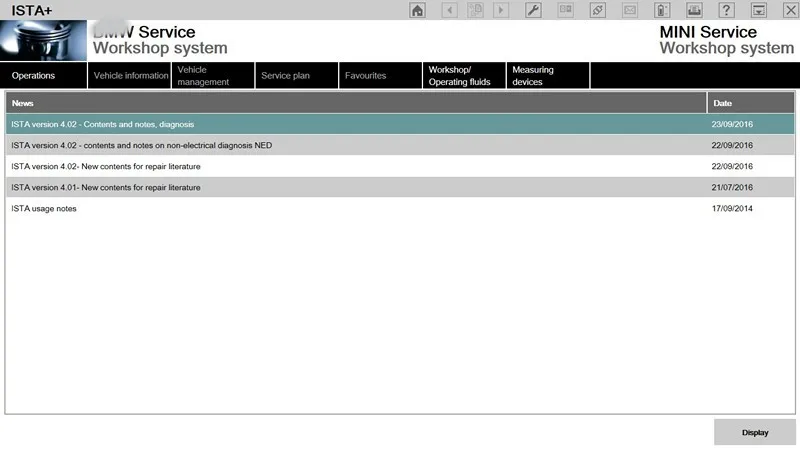The width and height of the screenshot is (800, 449).
Task: Click the MINI Service heading
Action: coord(708,32)
